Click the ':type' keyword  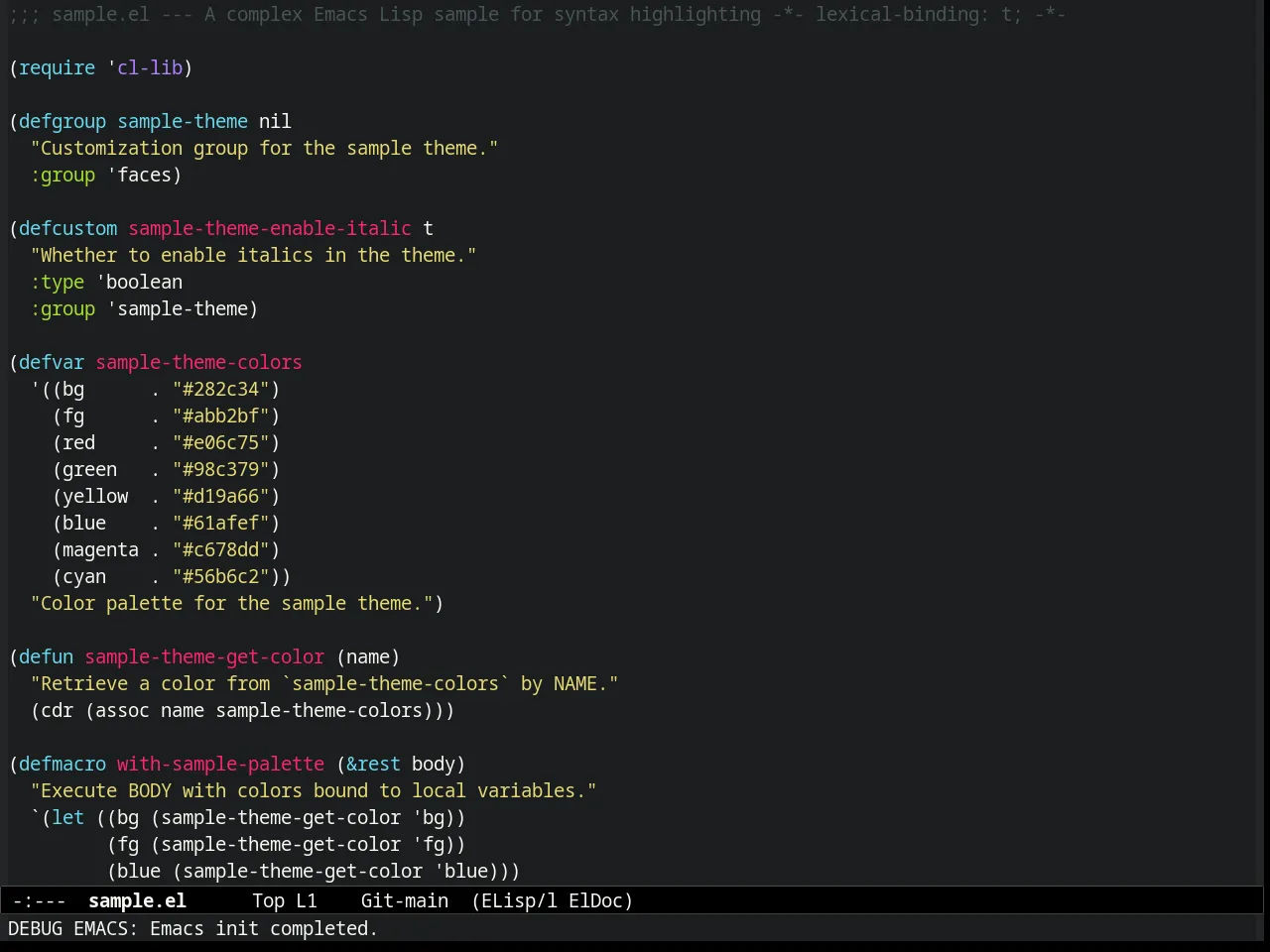57,282
